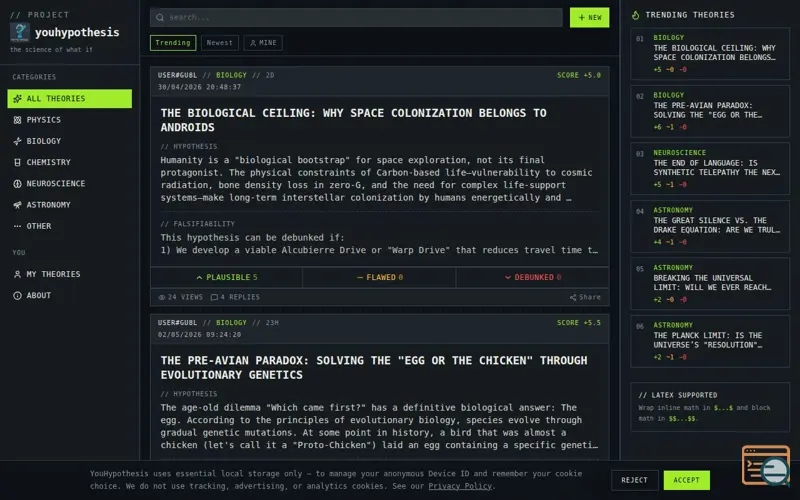Open trending item 01 Biological Ceiling
800x500 pixels.
[x=710, y=54]
